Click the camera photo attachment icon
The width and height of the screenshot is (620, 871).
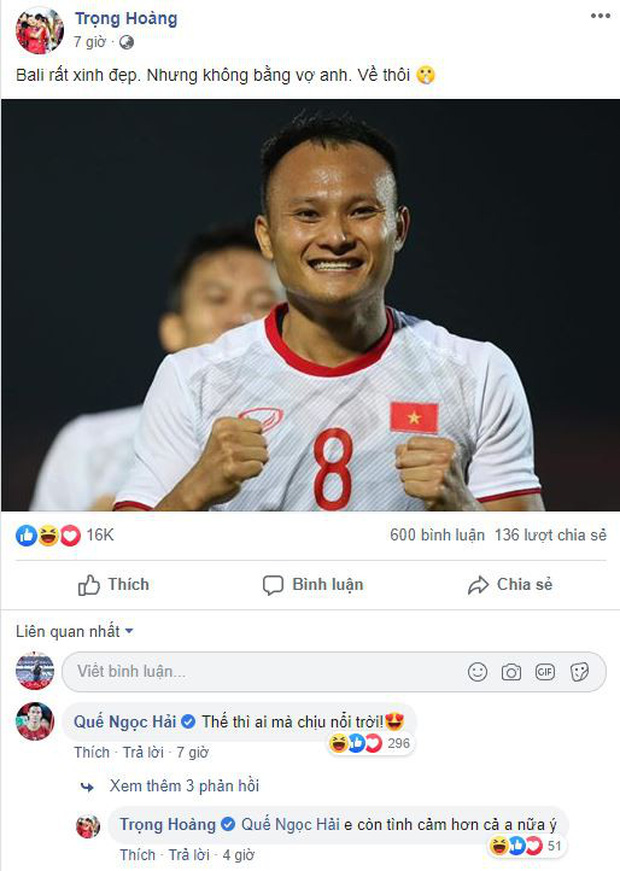[x=511, y=672]
